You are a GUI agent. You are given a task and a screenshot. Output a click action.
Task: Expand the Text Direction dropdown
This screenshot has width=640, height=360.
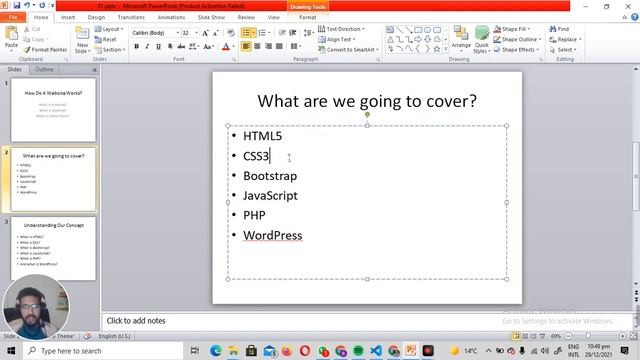tap(341, 29)
